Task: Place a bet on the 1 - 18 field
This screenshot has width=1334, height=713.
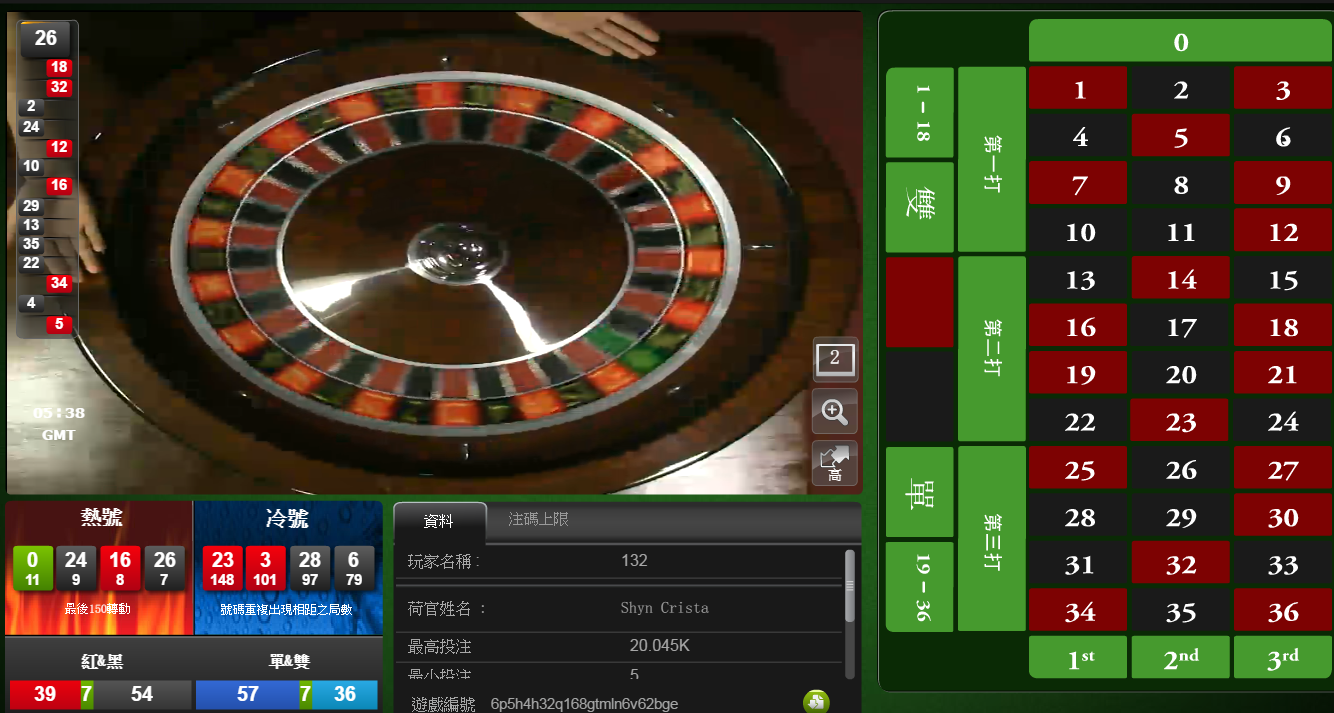Action: tap(919, 112)
